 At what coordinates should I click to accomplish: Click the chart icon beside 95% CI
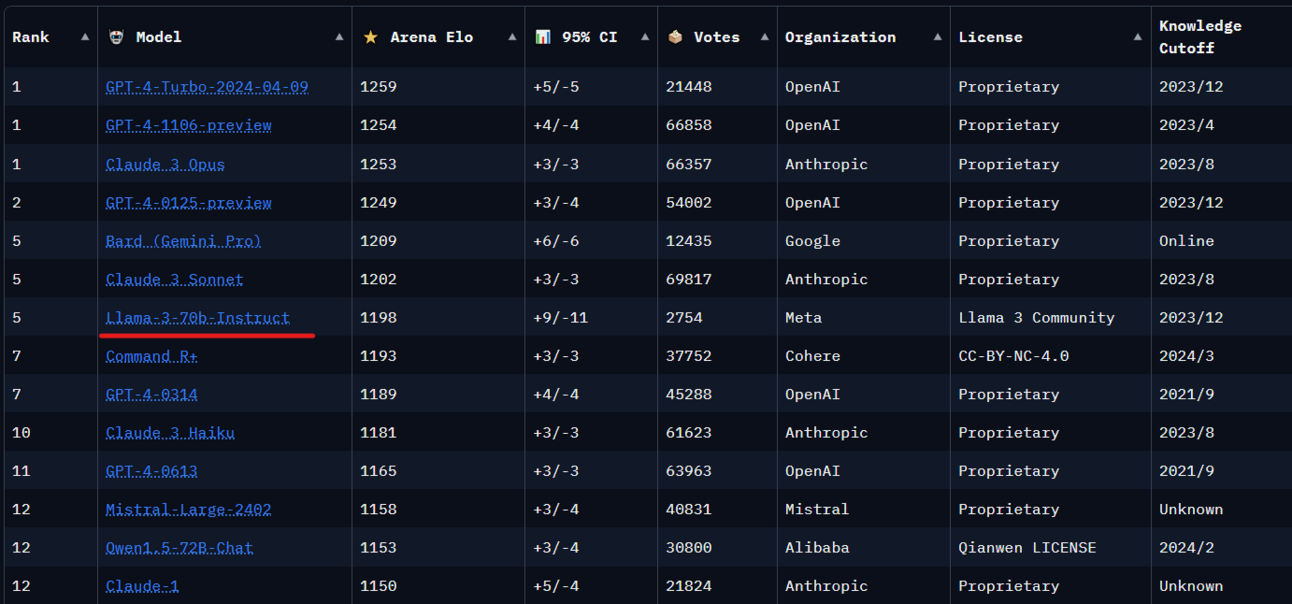pos(543,37)
